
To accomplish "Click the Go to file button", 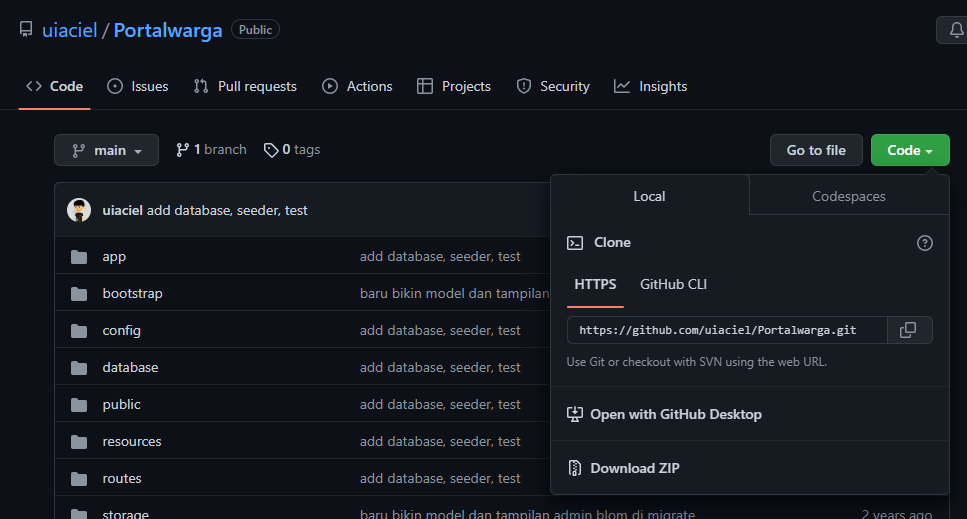I will pos(816,150).
